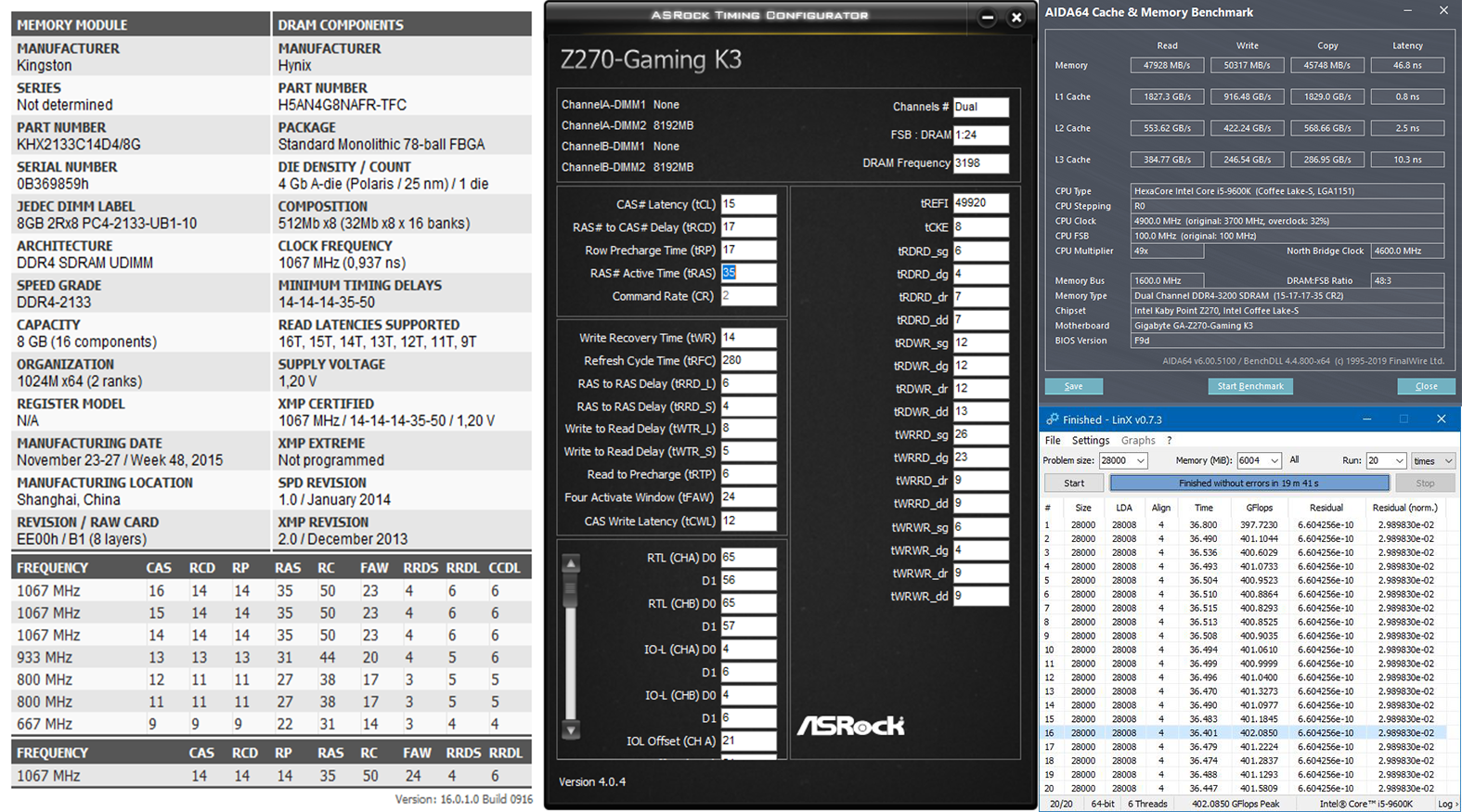1462x812 pixels.
Task: Click the RAS# to CAS# Delay (tRCD) field
Action: (x=748, y=227)
